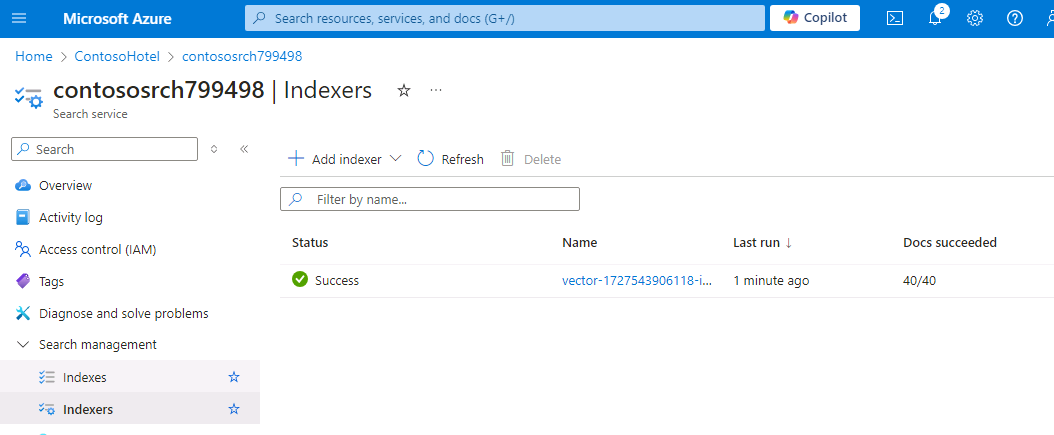This screenshot has height=435, width=1054.
Task: Favorite Indexes using its star
Action: [x=234, y=377]
